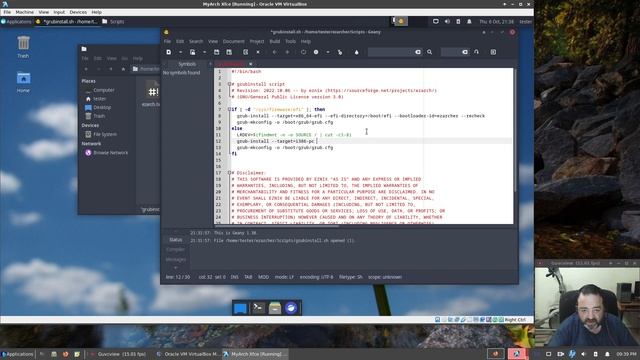Click the Save All icon in Geany toolbar
640x360 pixels.
point(229,52)
